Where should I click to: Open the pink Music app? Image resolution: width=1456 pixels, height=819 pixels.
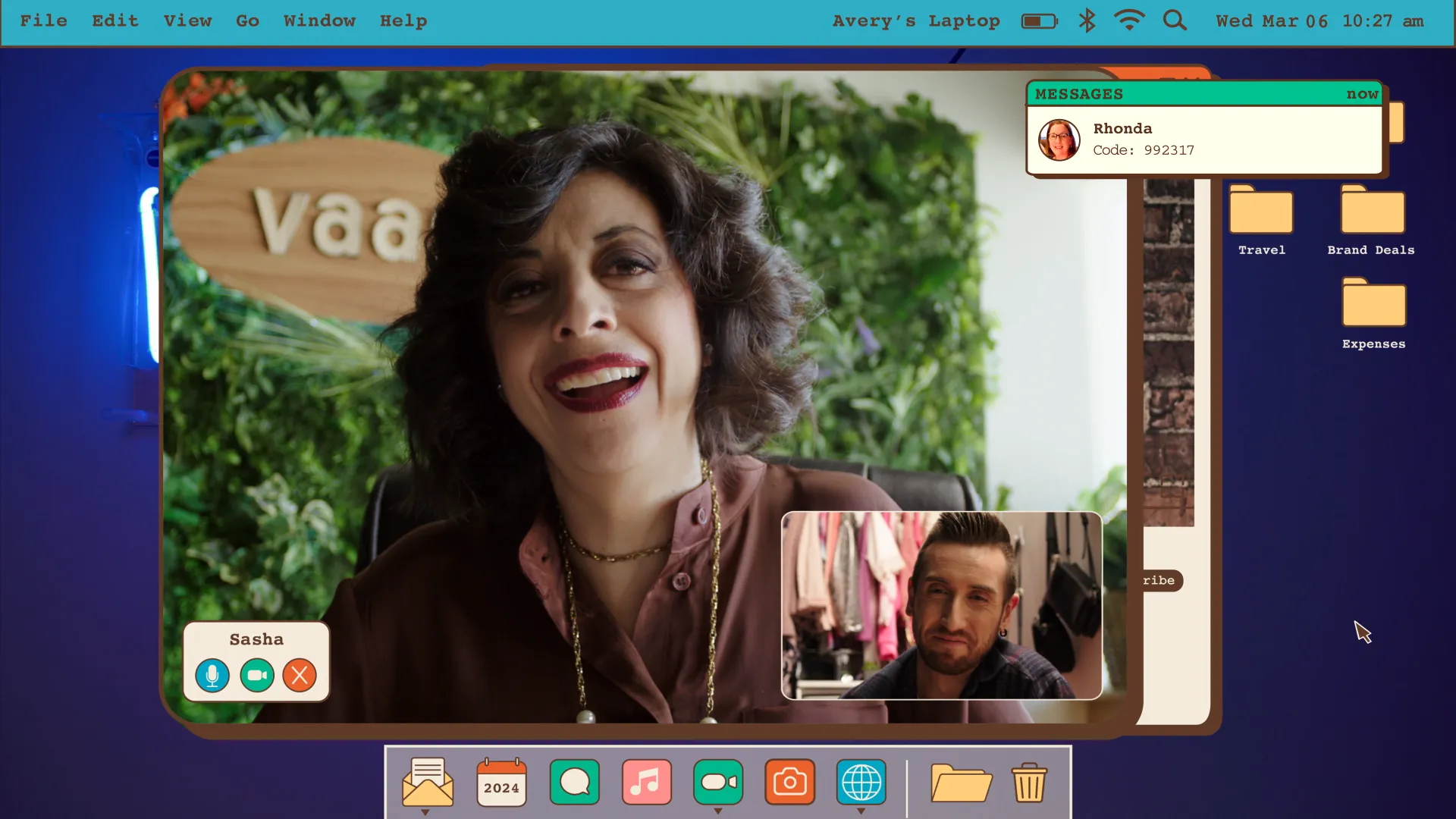tap(646, 782)
